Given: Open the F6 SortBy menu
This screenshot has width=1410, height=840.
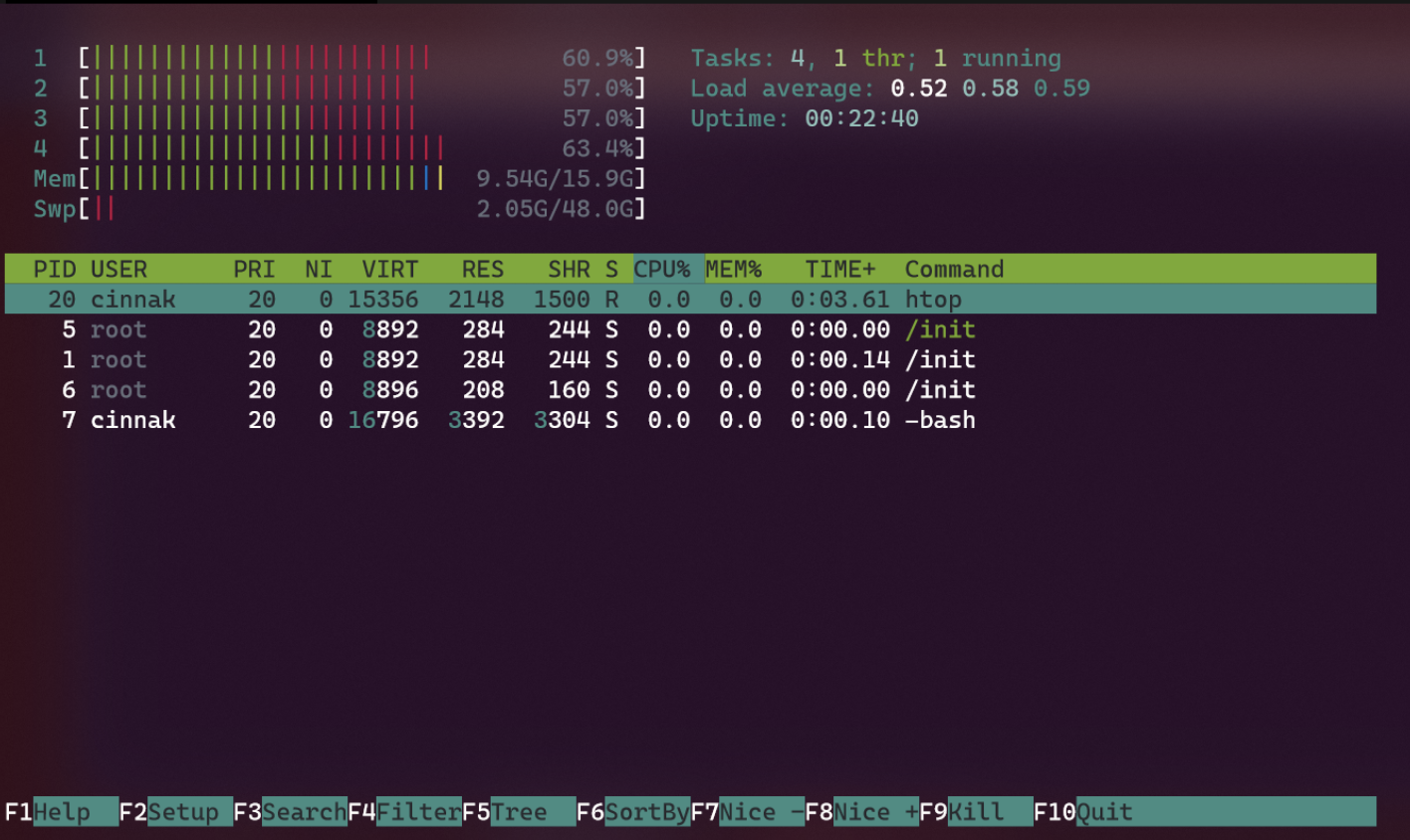Looking at the screenshot, I should [633, 812].
